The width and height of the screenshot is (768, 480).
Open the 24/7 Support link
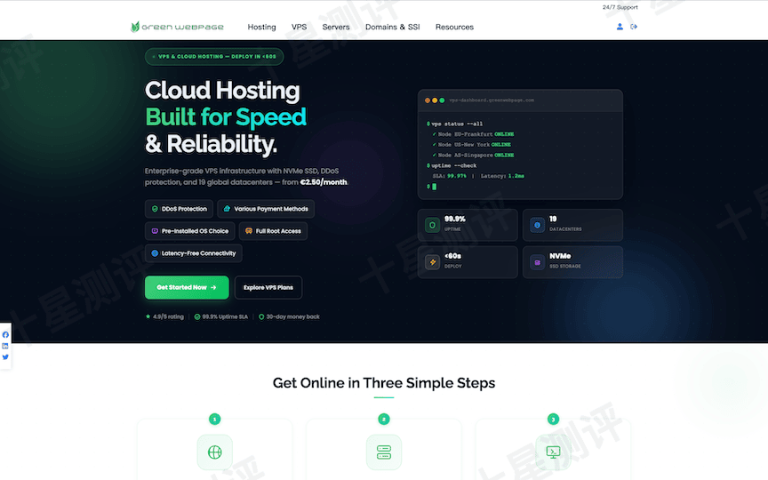[619, 7]
